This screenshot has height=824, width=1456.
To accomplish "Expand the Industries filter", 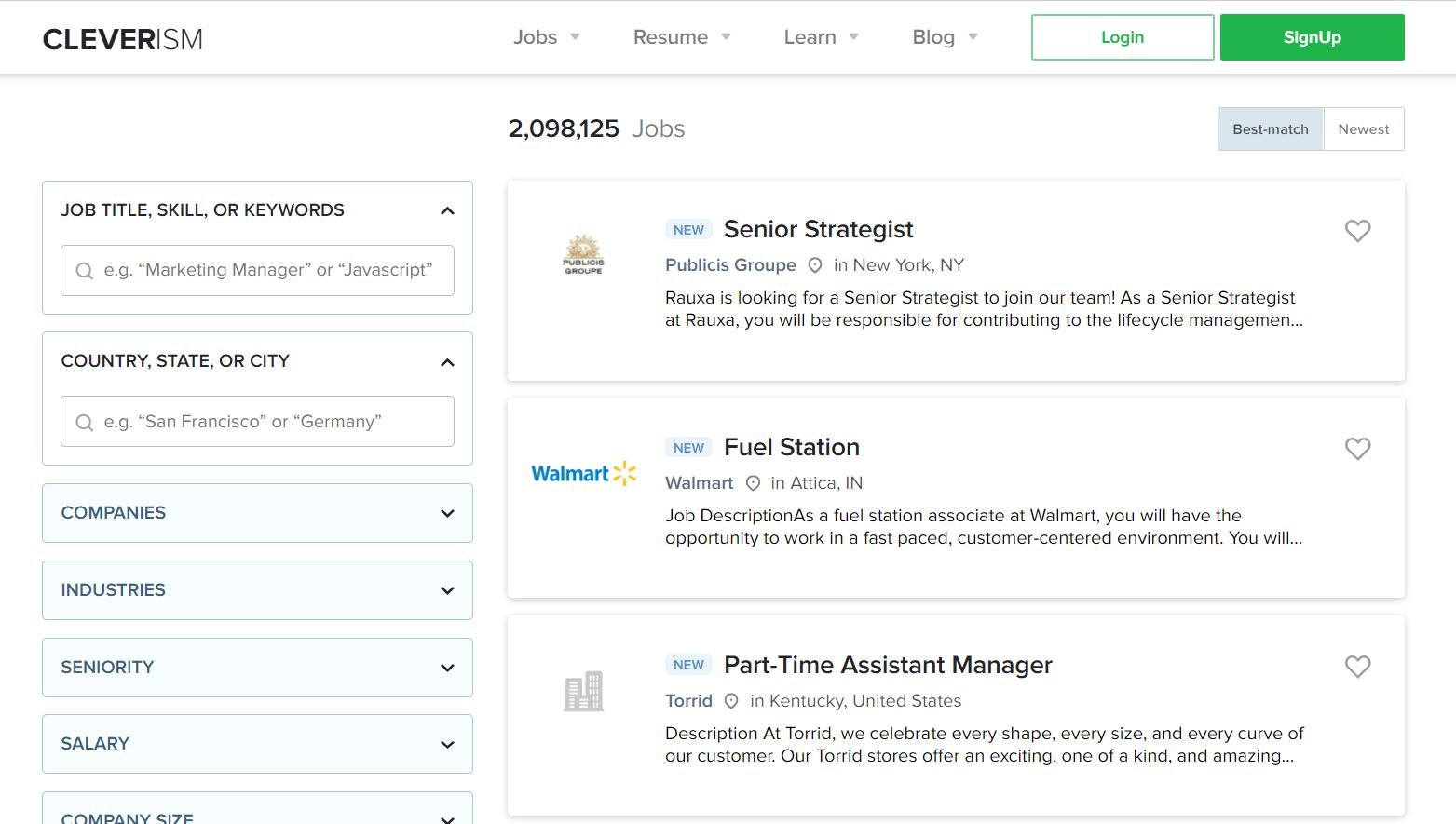I will click(257, 590).
